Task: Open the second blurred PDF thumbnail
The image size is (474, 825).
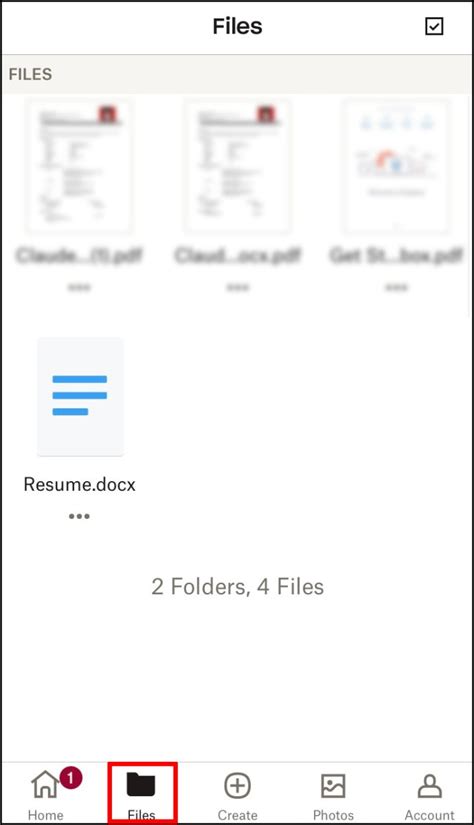Action: (238, 166)
